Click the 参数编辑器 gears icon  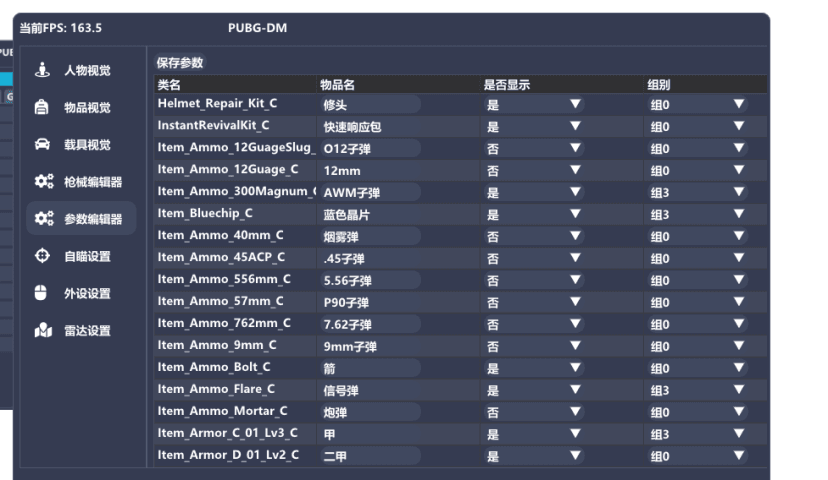coord(44,219)
